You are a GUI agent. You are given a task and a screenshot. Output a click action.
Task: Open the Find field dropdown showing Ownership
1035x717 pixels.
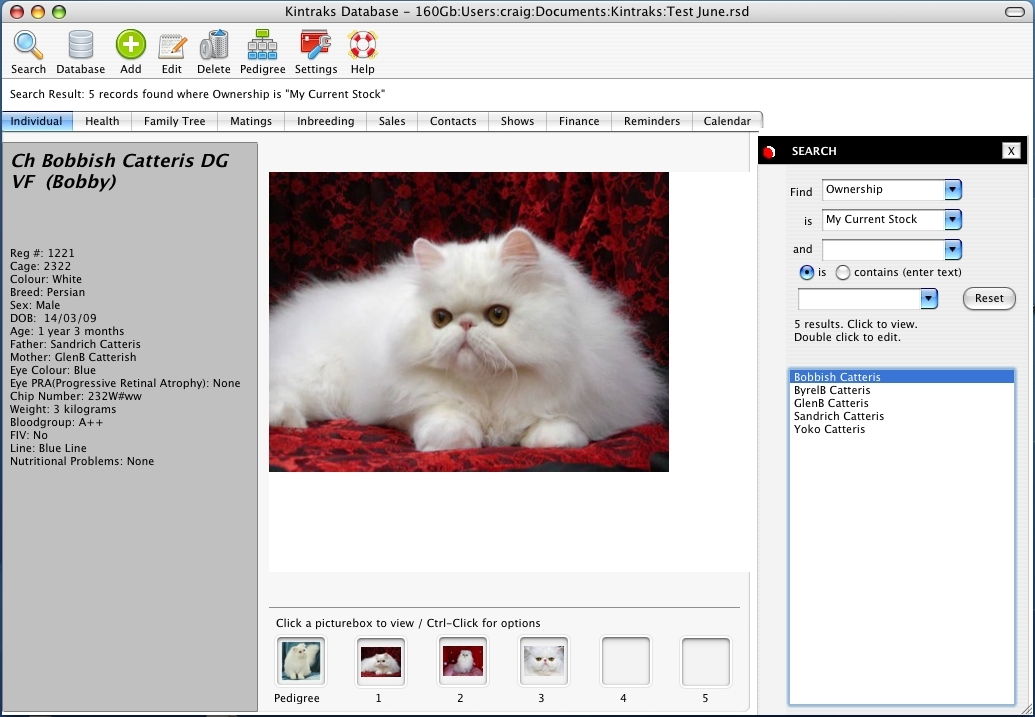[x=951, y=189]
